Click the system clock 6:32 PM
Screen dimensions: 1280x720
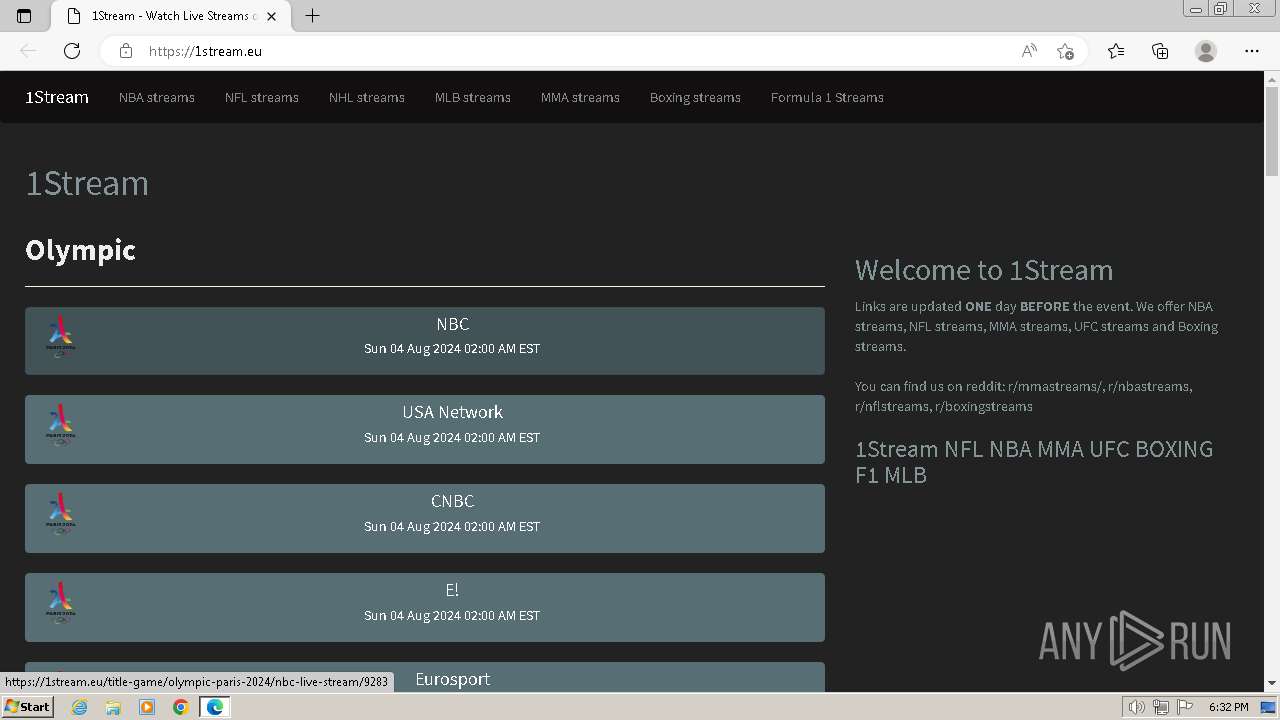1228,707
